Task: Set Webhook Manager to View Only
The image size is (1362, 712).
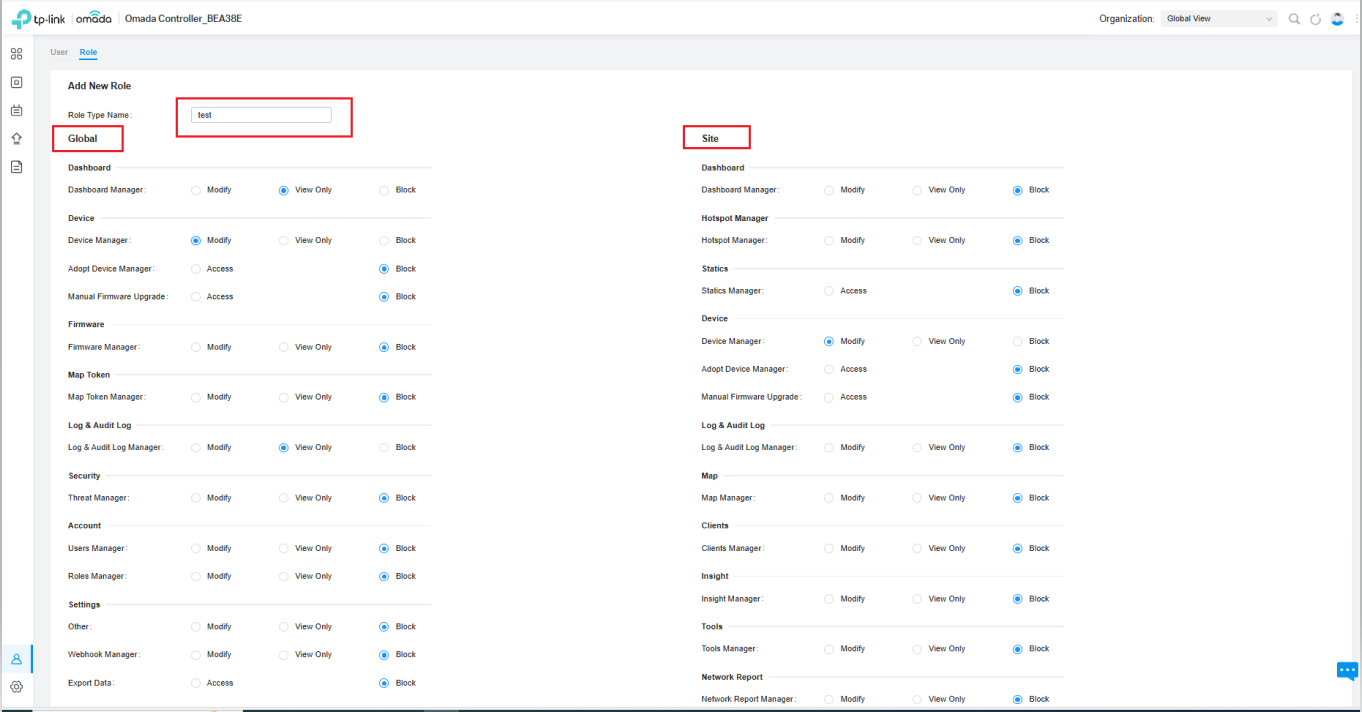Action: click(x=283, y=655)
